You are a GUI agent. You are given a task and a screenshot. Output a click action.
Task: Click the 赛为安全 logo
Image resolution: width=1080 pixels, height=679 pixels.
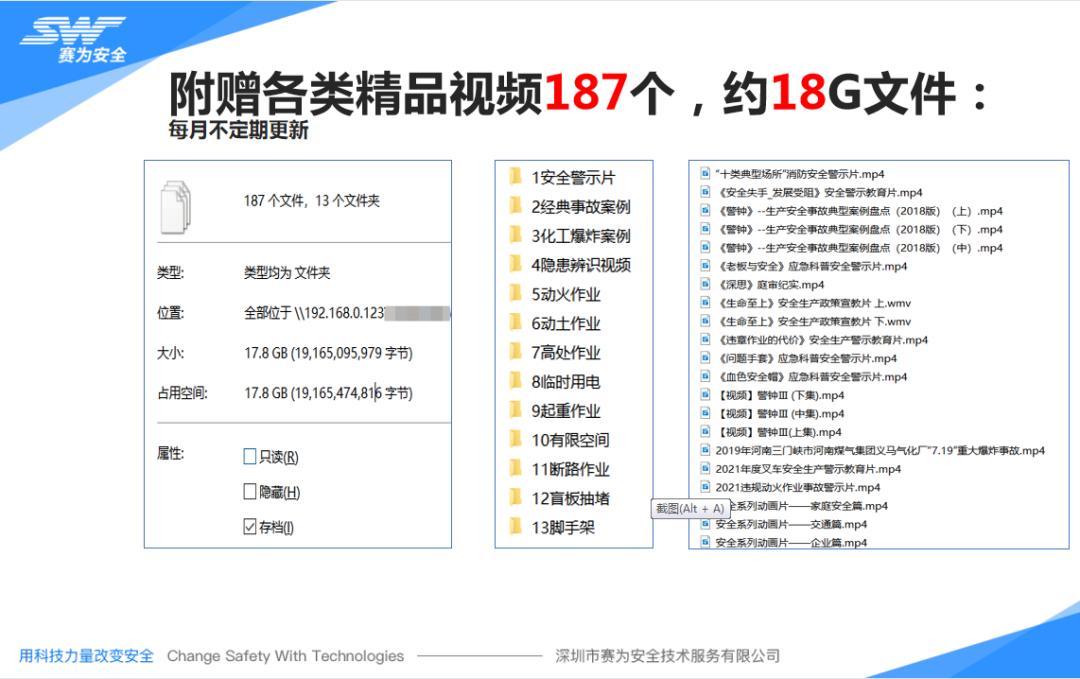[75, 40]
